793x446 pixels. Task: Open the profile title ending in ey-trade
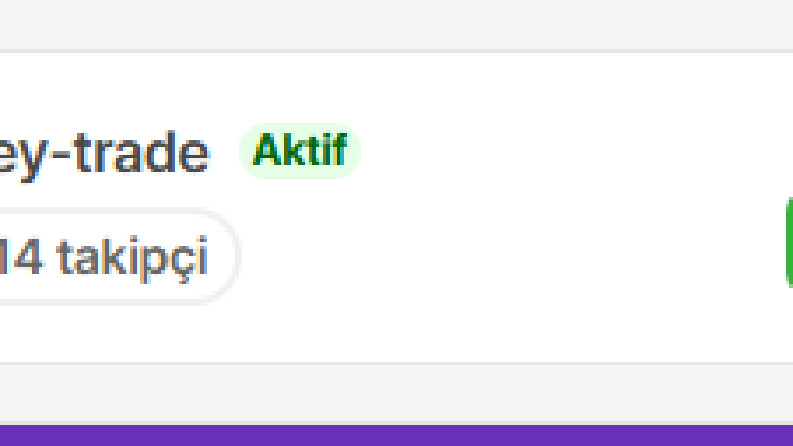[104, 153]
